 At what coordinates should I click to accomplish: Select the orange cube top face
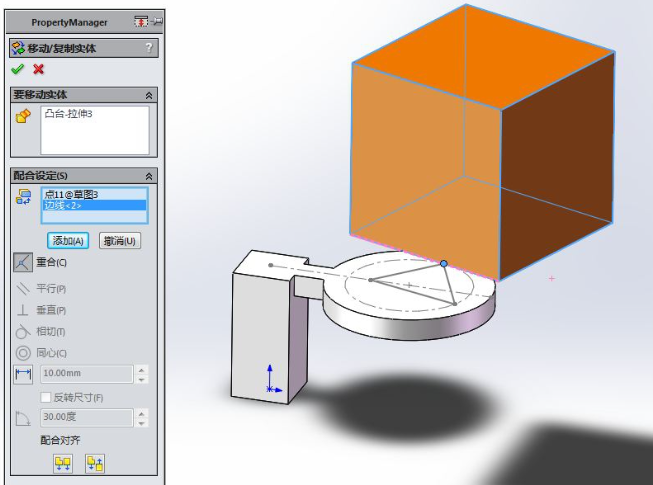(x=483, y=58)
